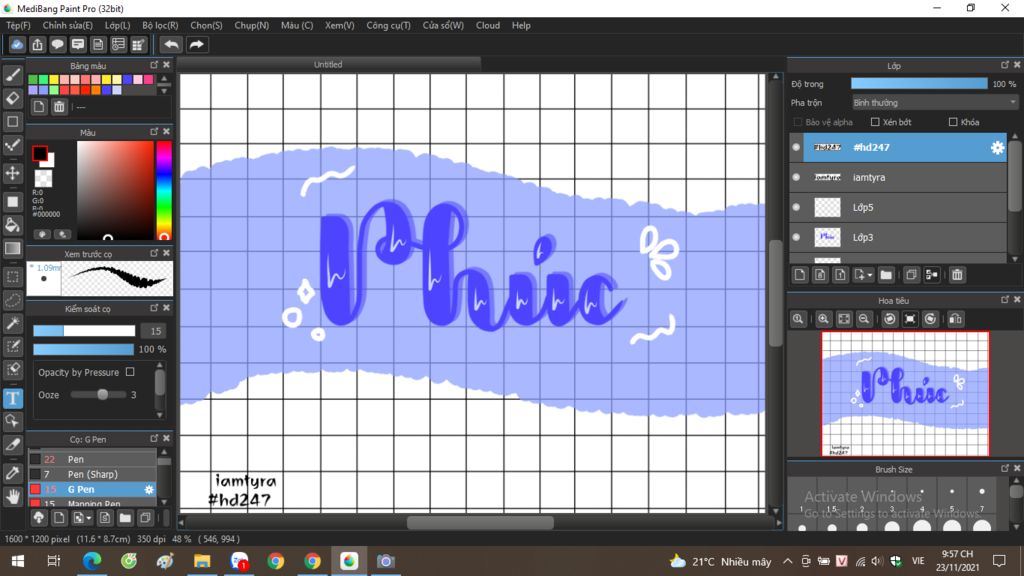The image size is (1024, 576).
Task: Toggle visibility of #hd247 layer
Action: [796, 148]
